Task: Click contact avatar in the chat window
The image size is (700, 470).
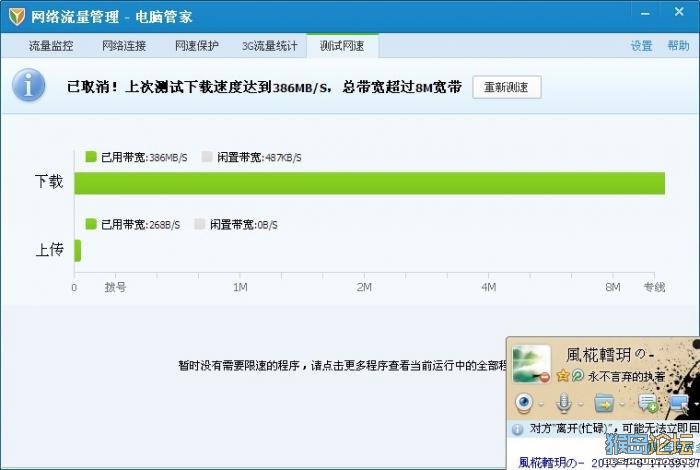Action: [531, 363]
